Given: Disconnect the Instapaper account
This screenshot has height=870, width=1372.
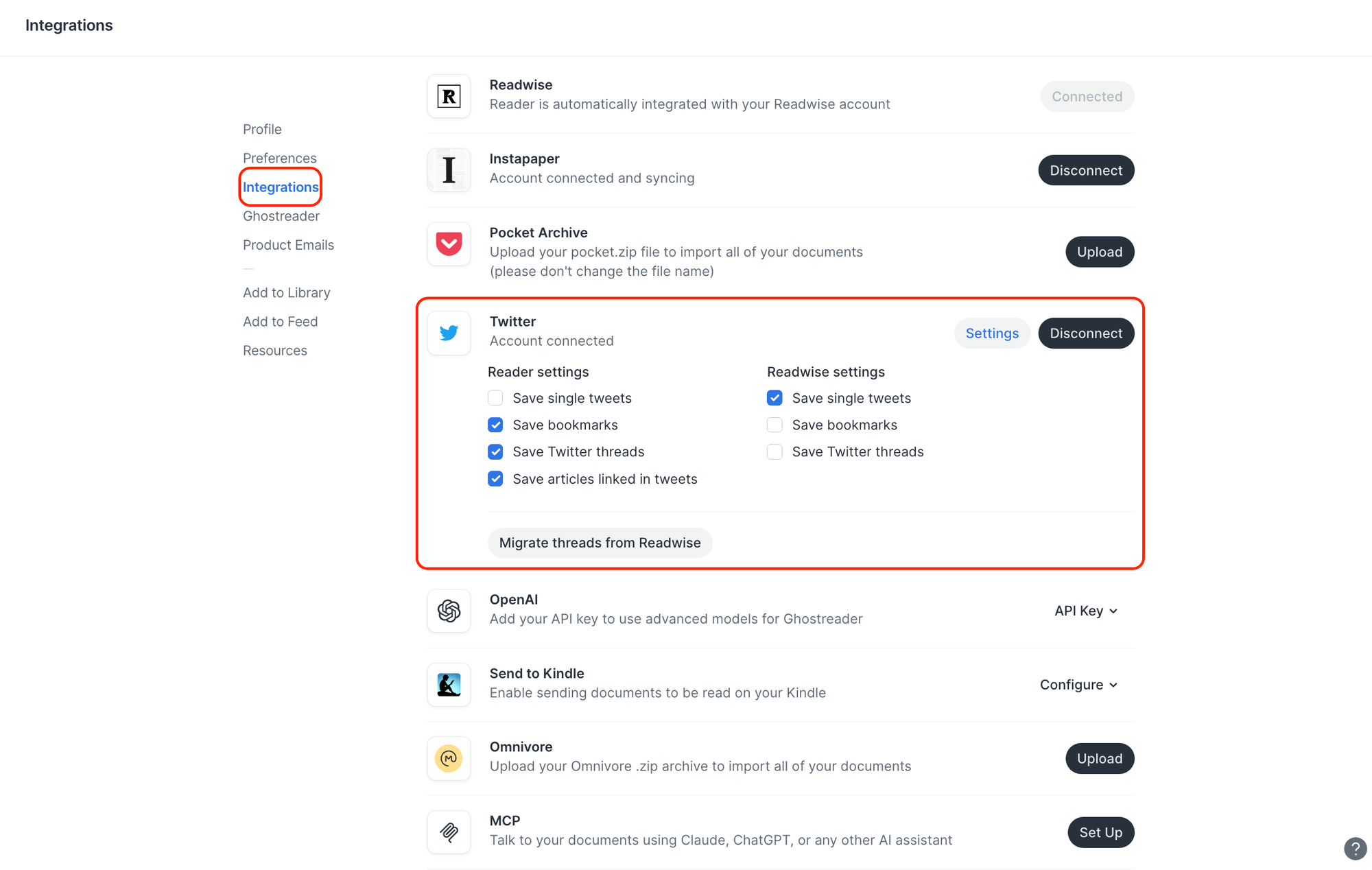Looking at the screenshot, I should pos(1086,170).
